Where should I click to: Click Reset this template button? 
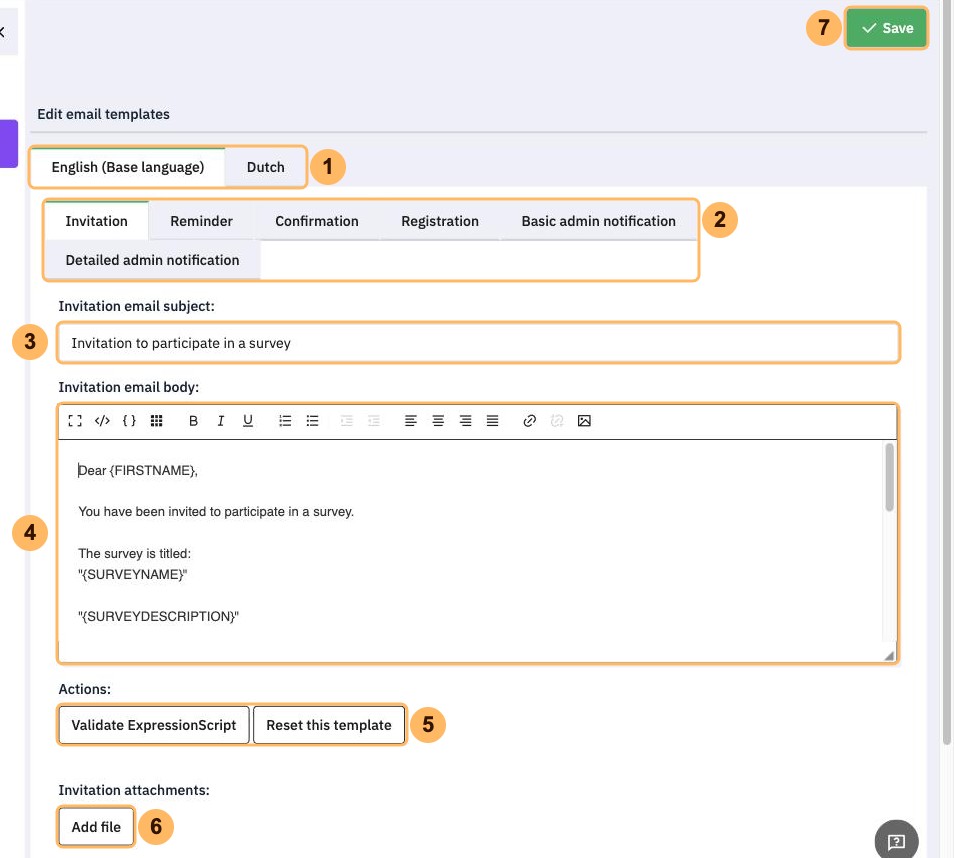pyautogui.click(x=329, y=725)
